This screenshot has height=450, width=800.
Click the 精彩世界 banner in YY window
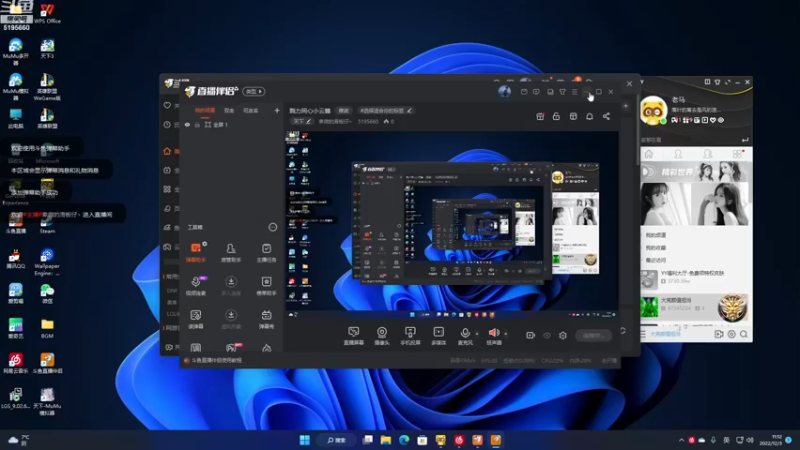pyautogui.click(x=696, y=171)
